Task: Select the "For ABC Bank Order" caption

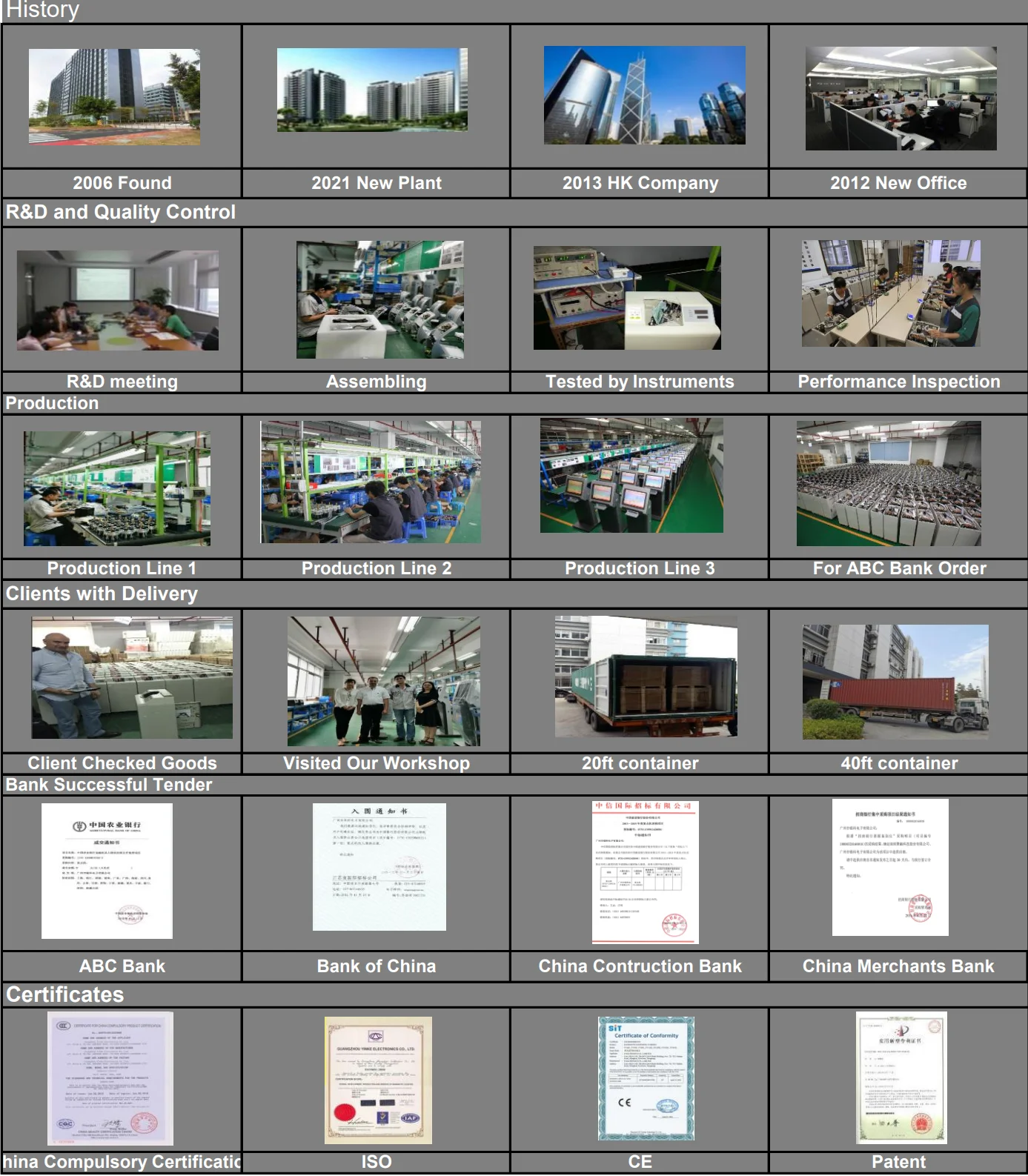Action: pos(900,568)
